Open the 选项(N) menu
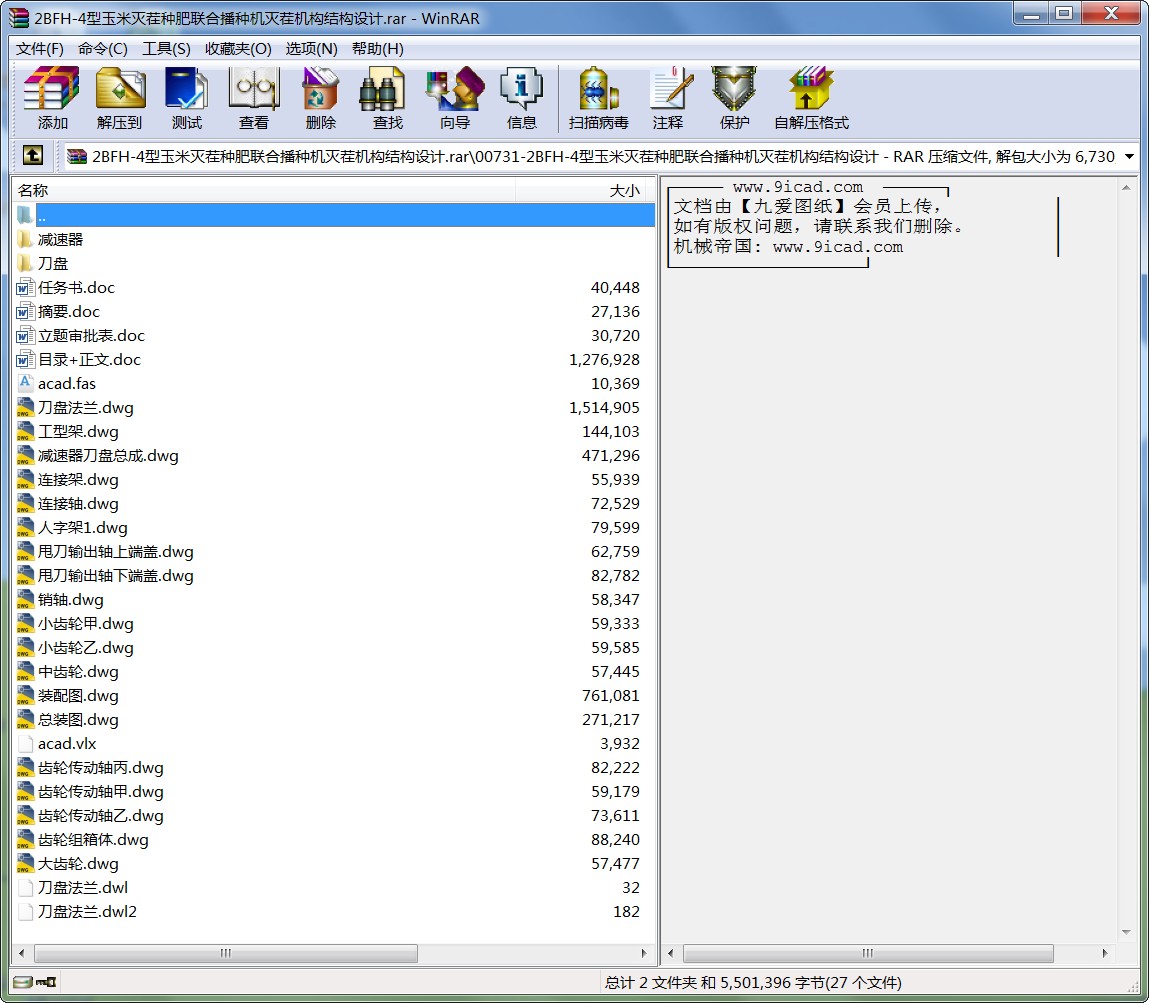The height and width of the screenshot is (1003, 1149). (x=311, y=48)
